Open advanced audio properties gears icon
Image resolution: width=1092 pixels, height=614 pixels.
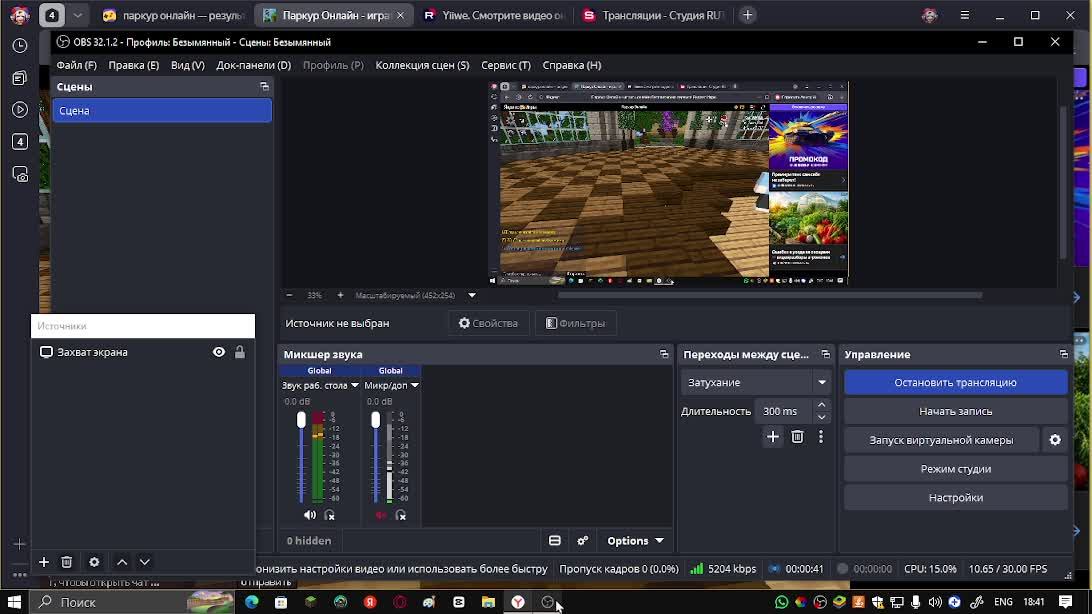(x=583, y=541)
